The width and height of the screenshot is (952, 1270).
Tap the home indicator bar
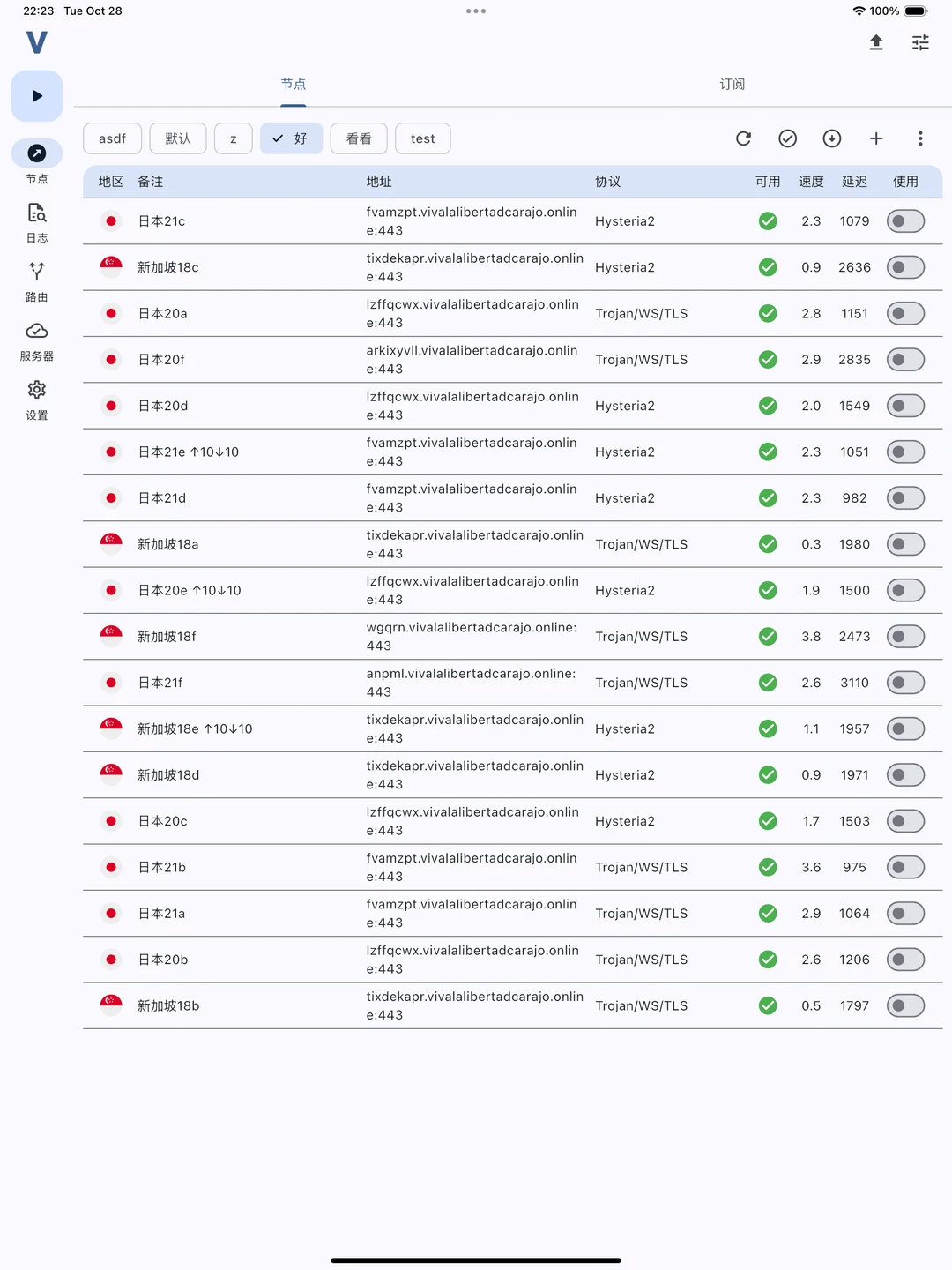tap(476, 1260)
